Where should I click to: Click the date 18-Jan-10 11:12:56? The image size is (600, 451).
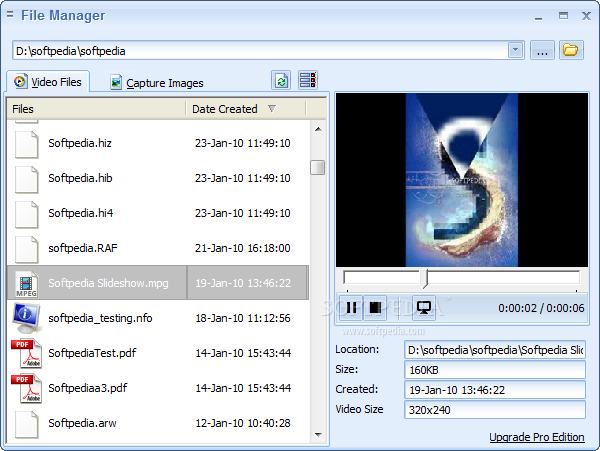(x=243, y=318)
